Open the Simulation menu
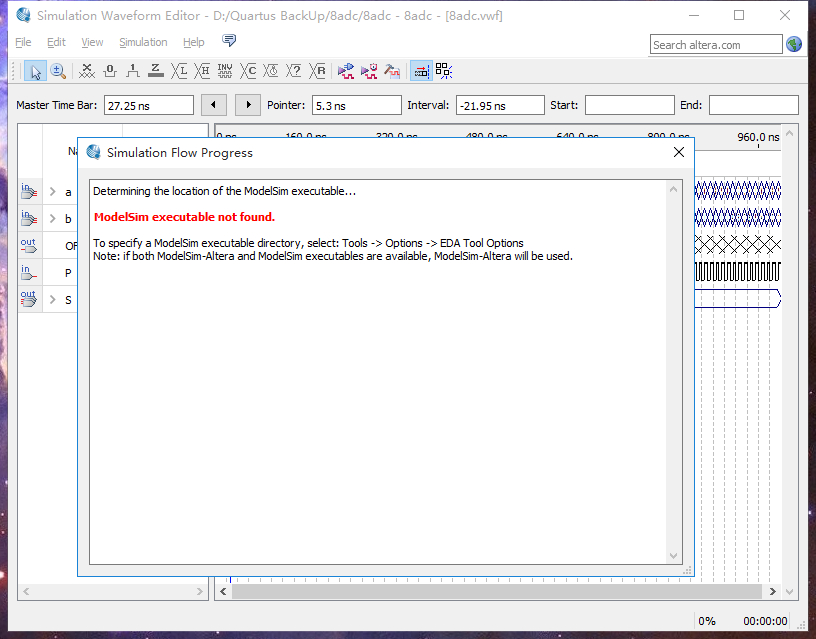Viewport: 816px width, 639px height. pyautogui.click(x=143, y=42)
